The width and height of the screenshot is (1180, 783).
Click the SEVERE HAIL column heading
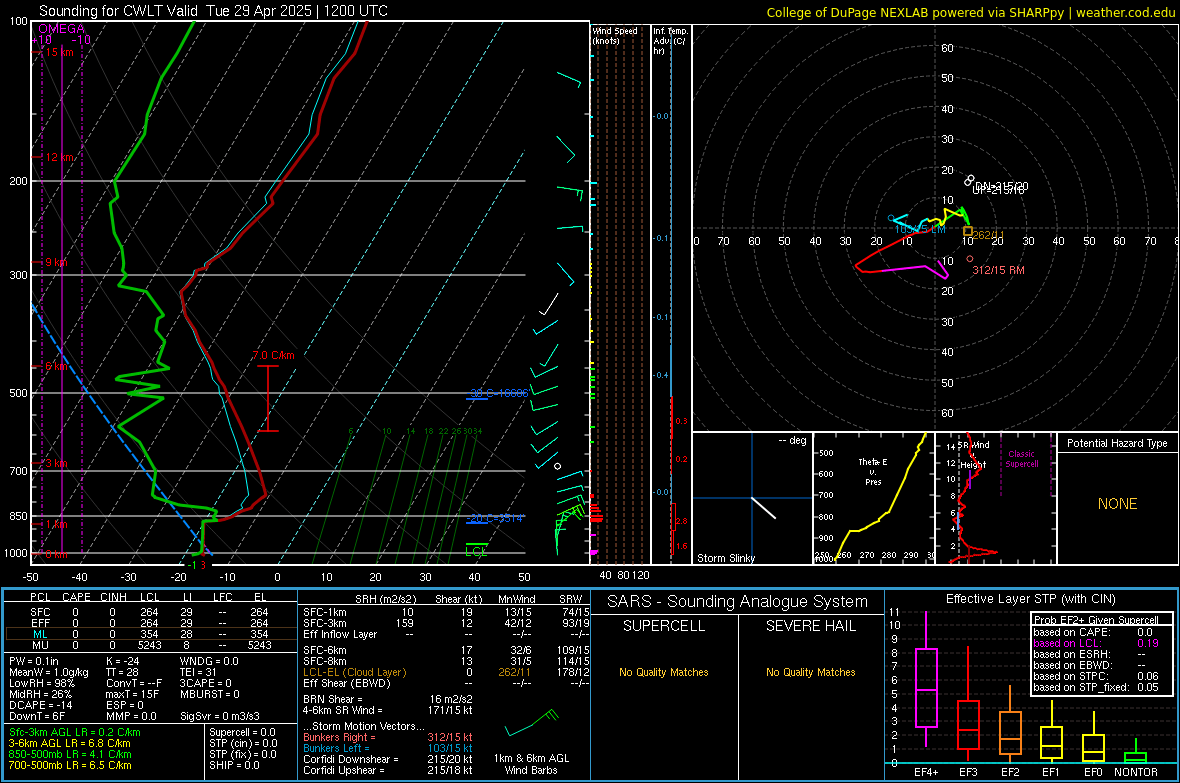tap(810, 626)
